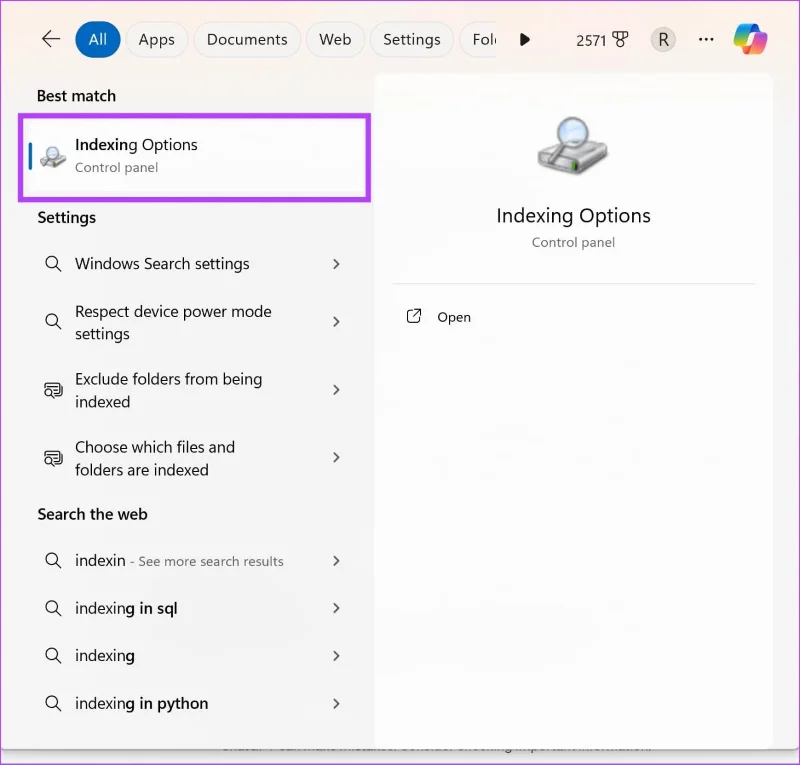Image resolution: width=800 pixels, height=765 pixels.
Task: Expand Exclude folders from being indexed chevron
Action: pyautogui.click(x=336, y=390)
